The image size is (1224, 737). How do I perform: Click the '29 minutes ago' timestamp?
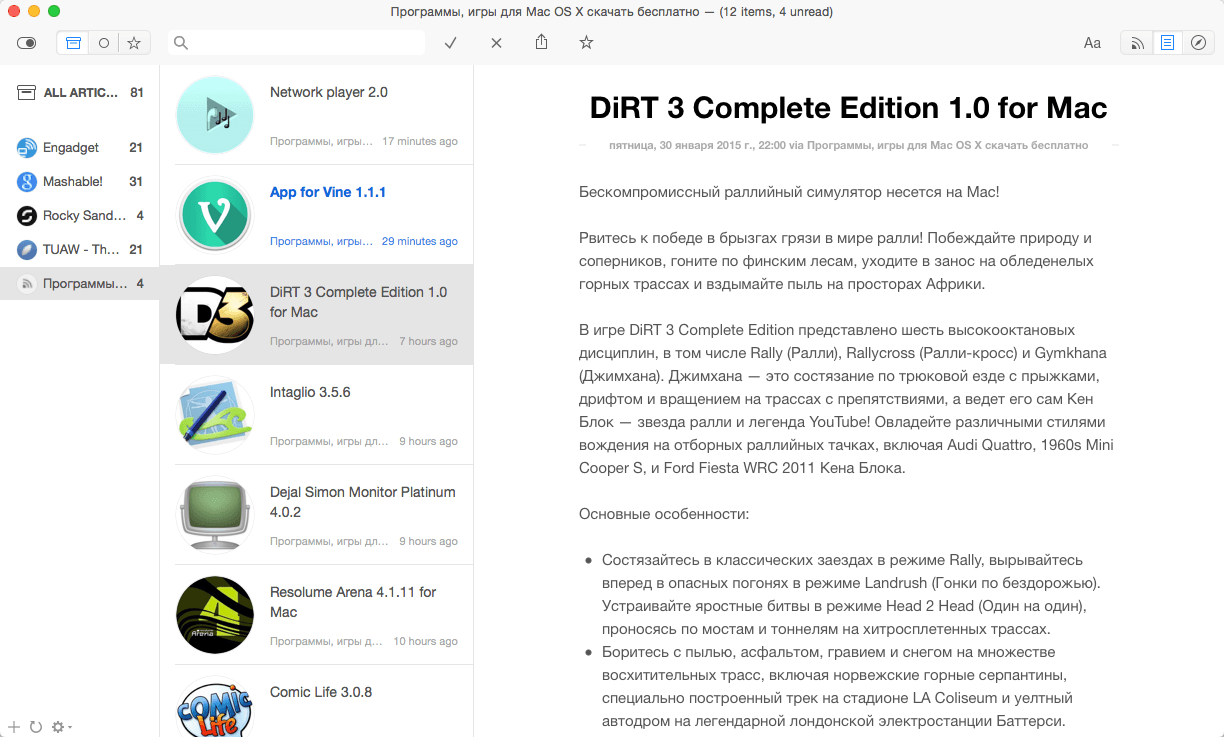tap(420, 241)
